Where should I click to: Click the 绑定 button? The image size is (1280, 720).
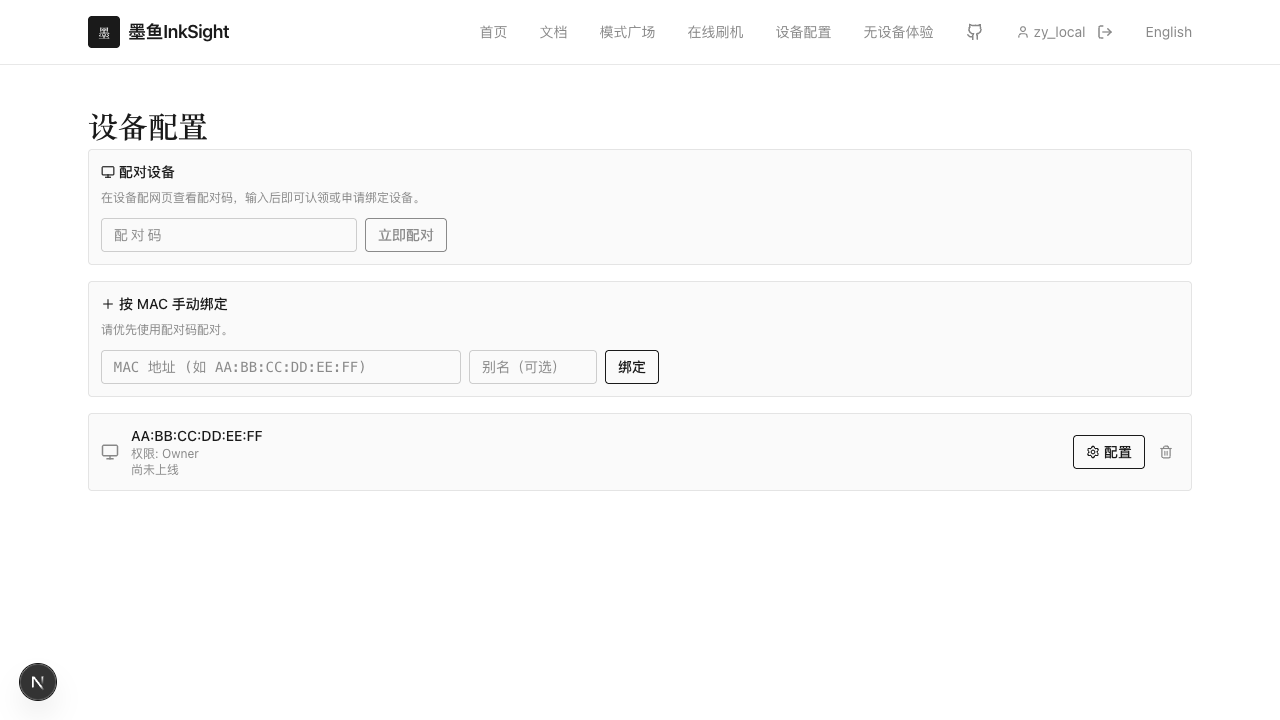[631, 367]
